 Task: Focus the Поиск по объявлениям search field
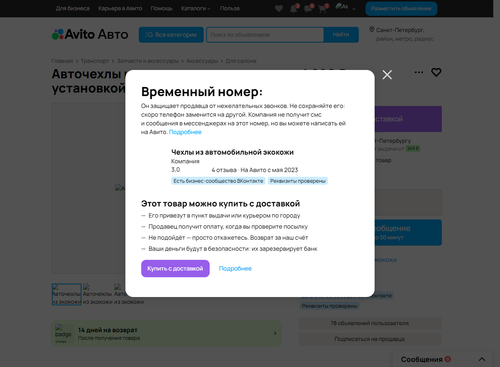(x=265, y=35)
